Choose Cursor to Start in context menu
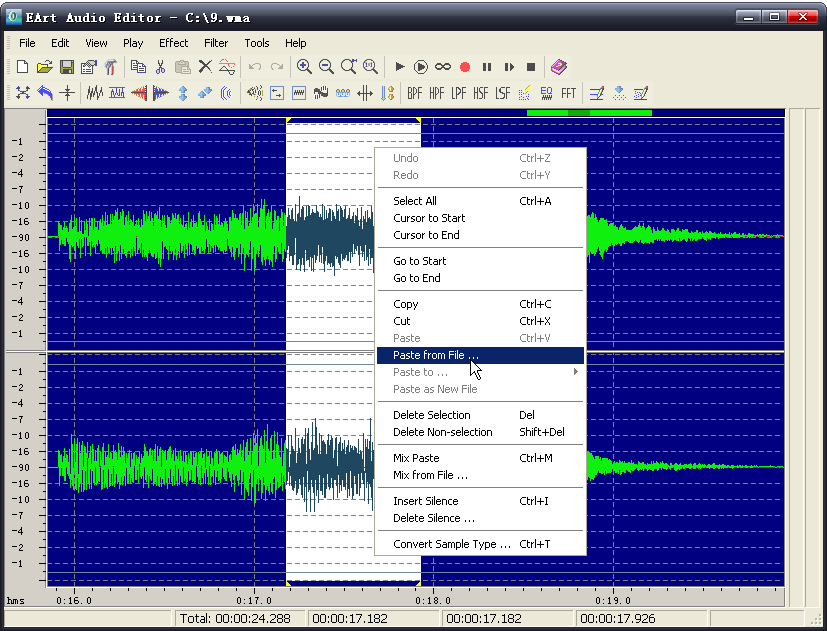 [x=480, y=218]
